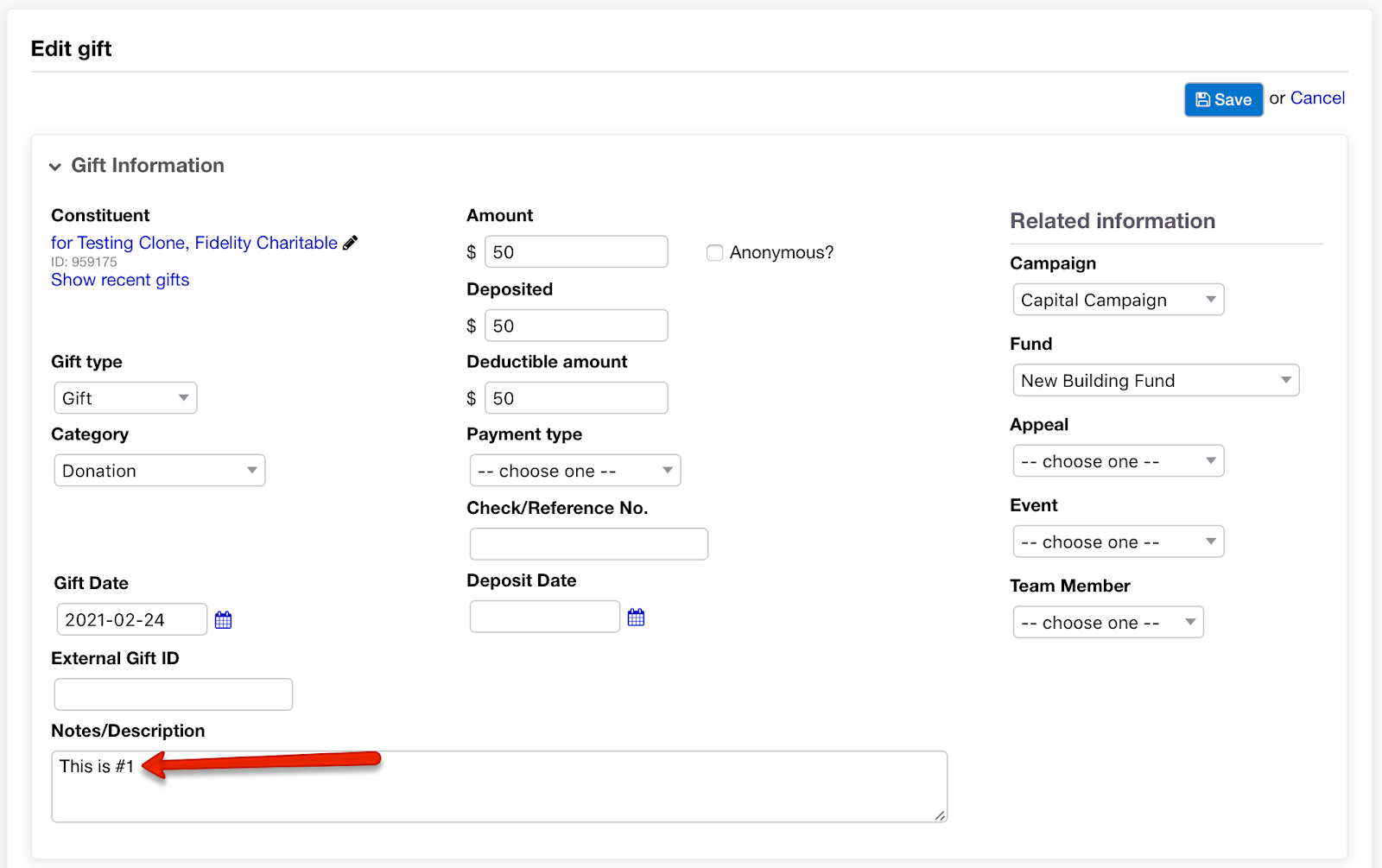
Task: Click into the Check/Reference No. field
Action: coord(588,544)
